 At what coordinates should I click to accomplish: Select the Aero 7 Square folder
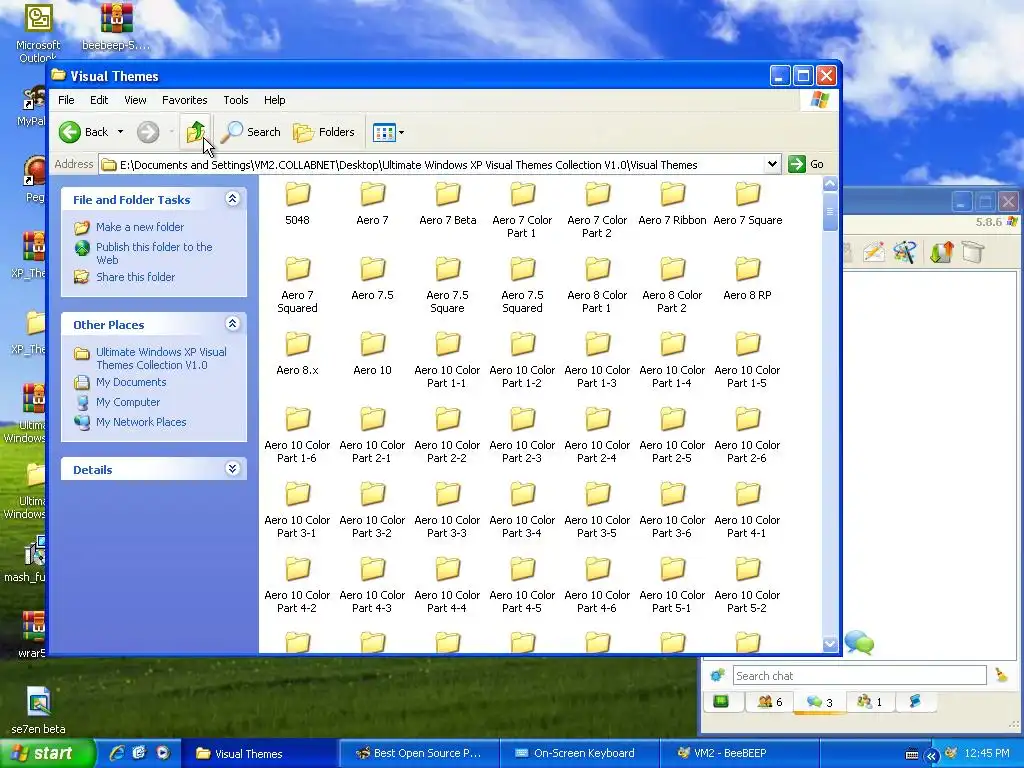coord(747,204)
